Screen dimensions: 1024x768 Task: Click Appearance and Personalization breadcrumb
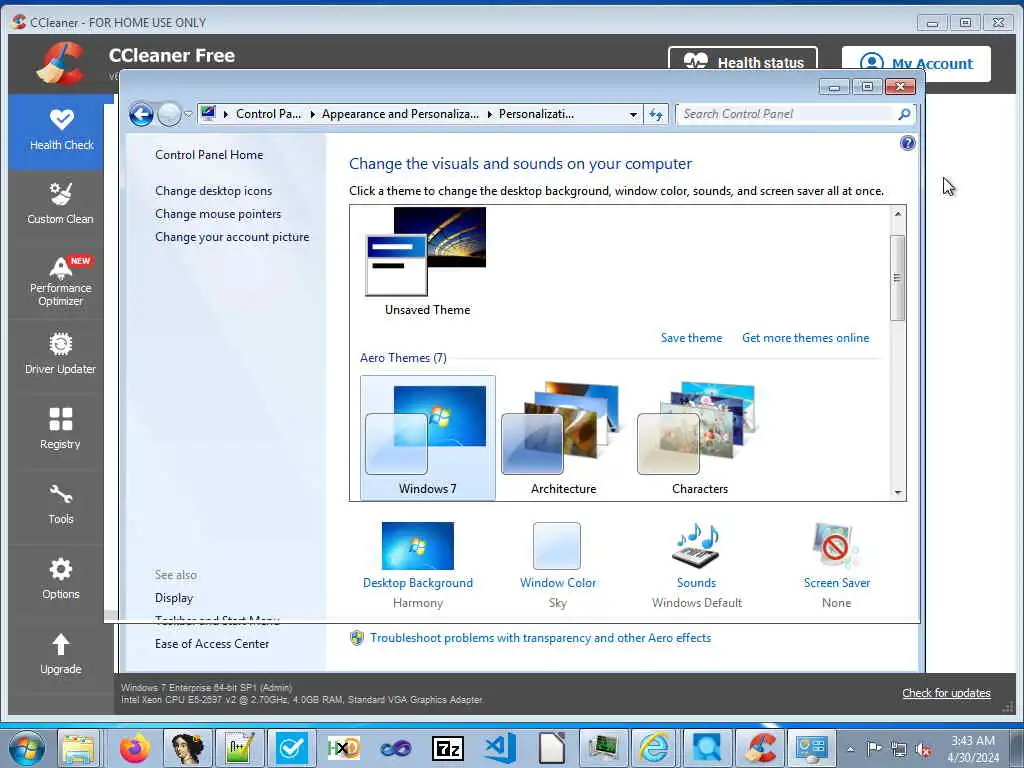(x=400, y=114)
